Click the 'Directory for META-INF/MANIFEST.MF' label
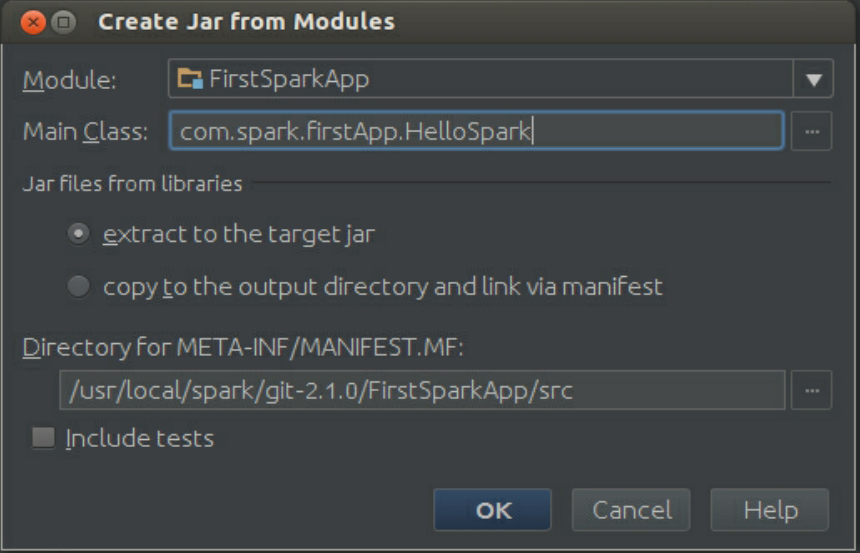 pyautogui.click(x=244, y=348)
